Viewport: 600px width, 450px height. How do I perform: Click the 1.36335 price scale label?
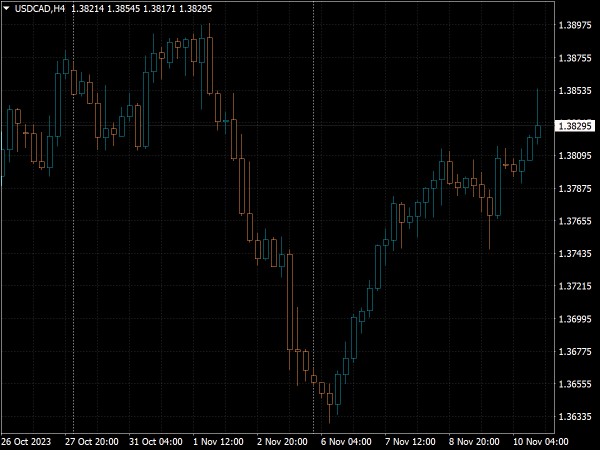(575, 417)
